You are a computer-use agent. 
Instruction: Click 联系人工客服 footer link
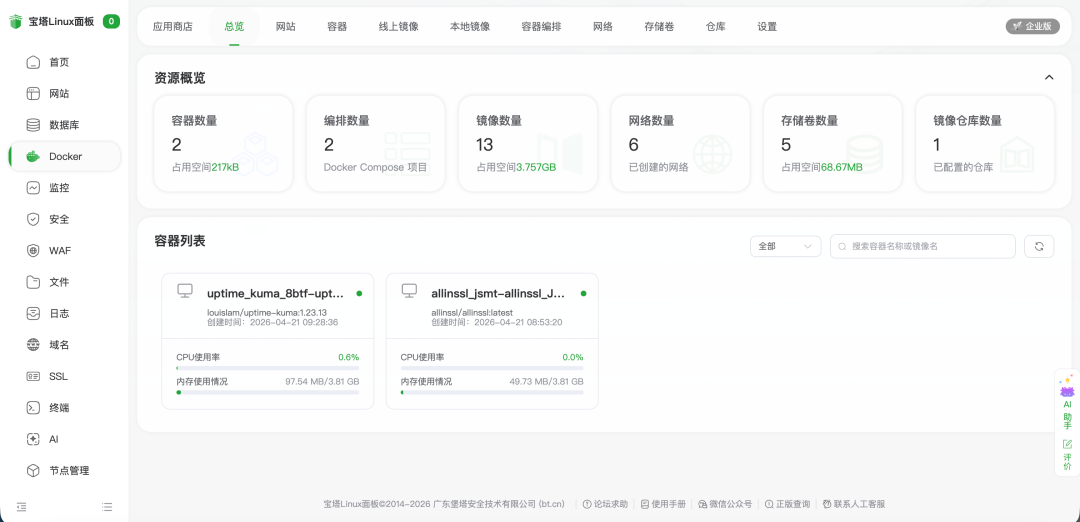point(853,504)
